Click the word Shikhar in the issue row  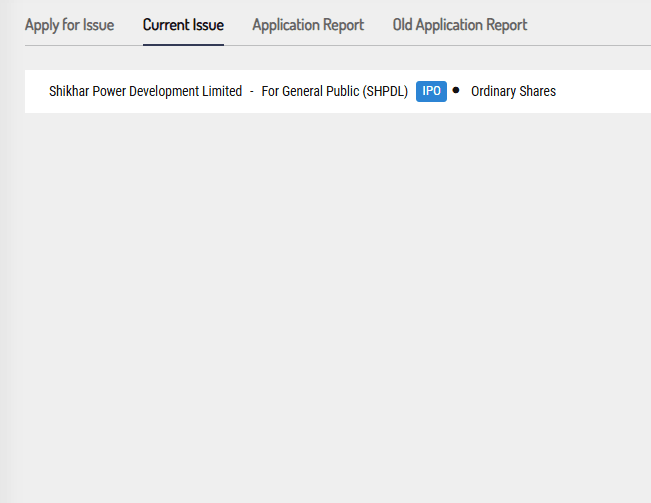[x=70, y=91]
